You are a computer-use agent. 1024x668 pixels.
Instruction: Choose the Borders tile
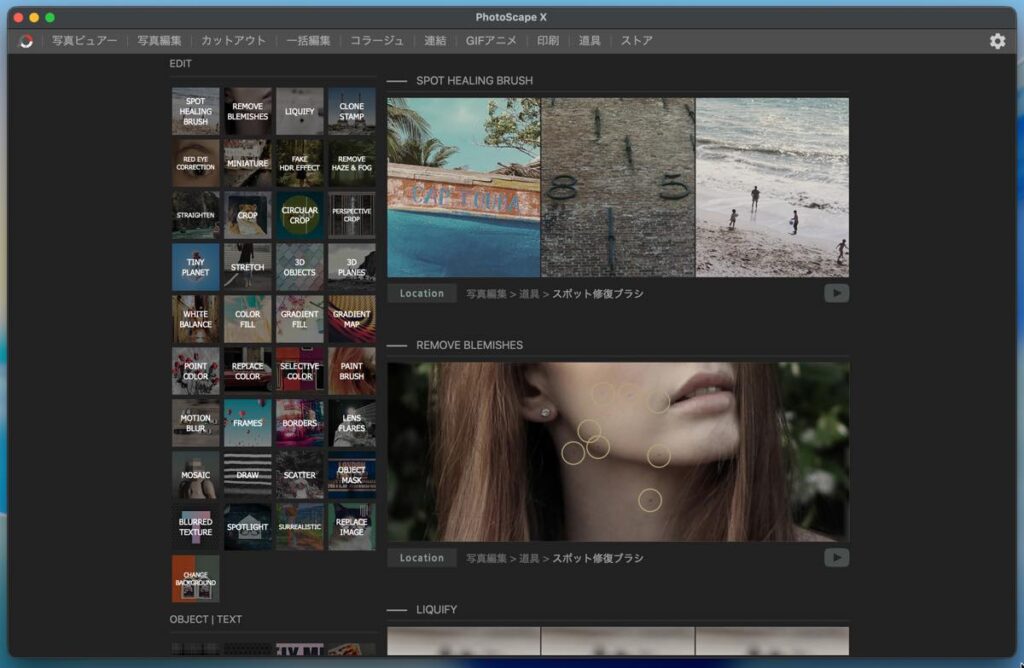[300, 423]
